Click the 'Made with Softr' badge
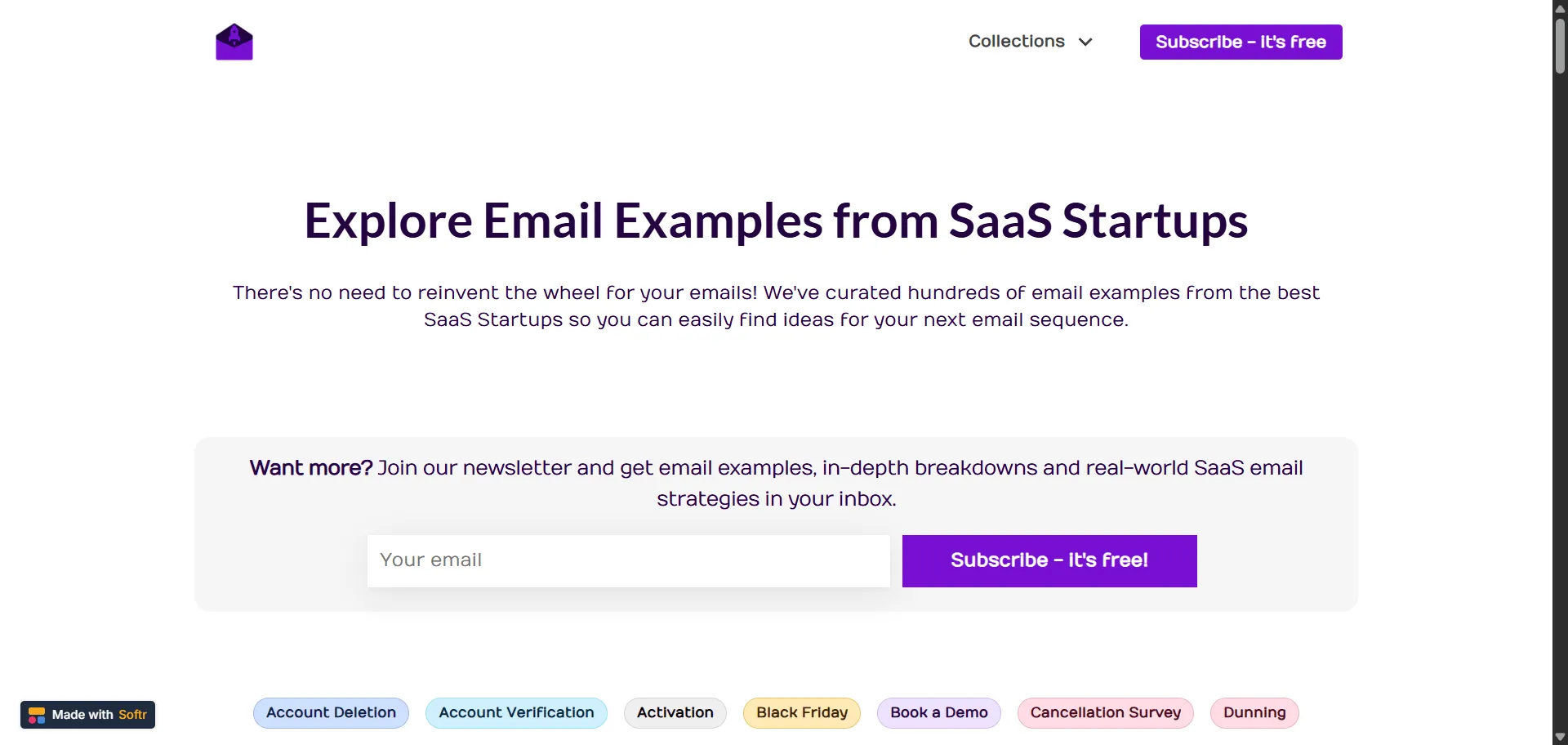Viewport: 1568px width, 745px height. tap(87, 714)
